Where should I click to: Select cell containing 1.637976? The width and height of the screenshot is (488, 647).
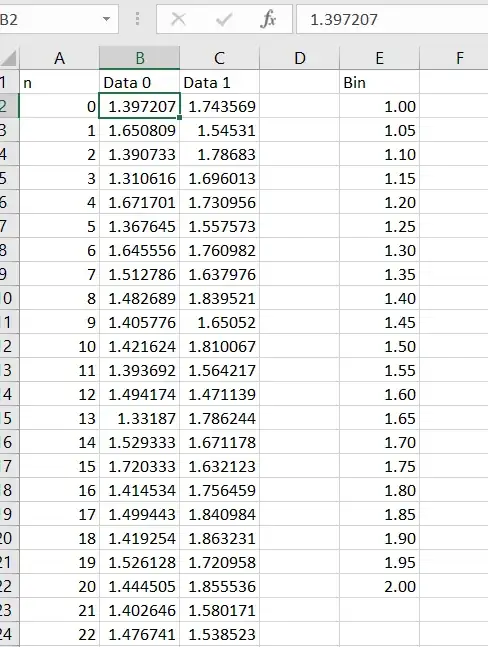pyautogui.click(x=219, y=274)
